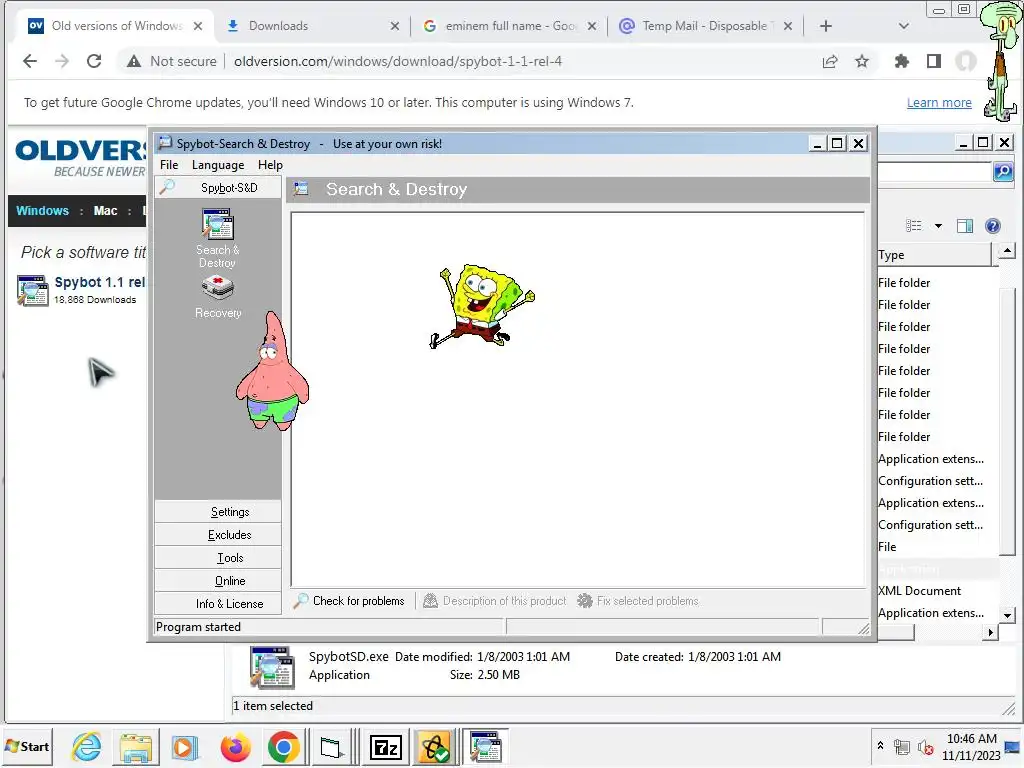Open Excludes section in Spybot
1024x768 pixels.
pyautogui.click(x=218, y=534)
